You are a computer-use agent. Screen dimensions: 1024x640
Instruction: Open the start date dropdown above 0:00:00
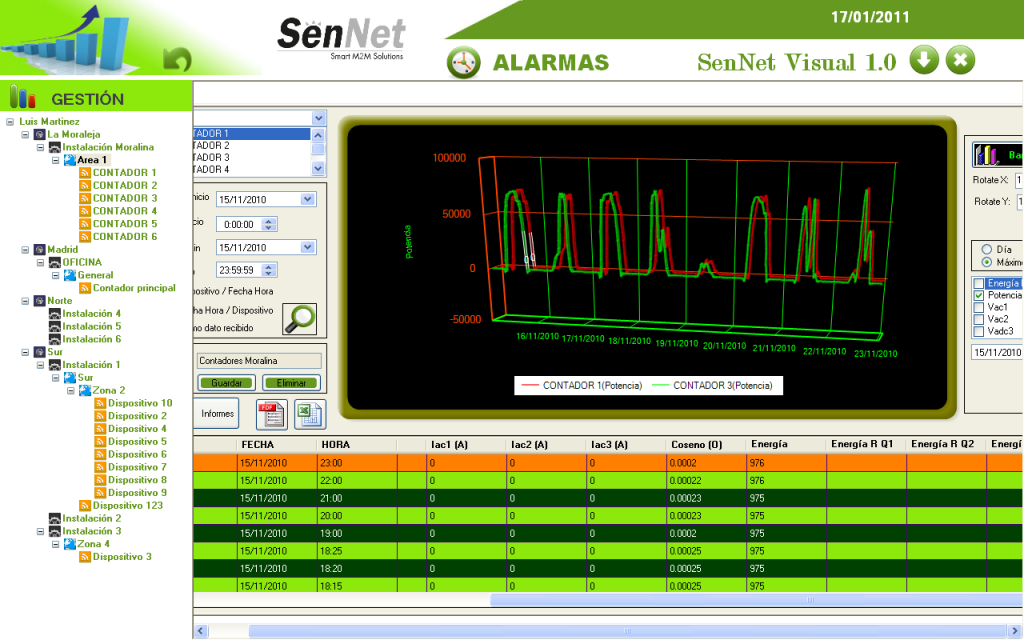pyautogui.click(x=307, y=199)
